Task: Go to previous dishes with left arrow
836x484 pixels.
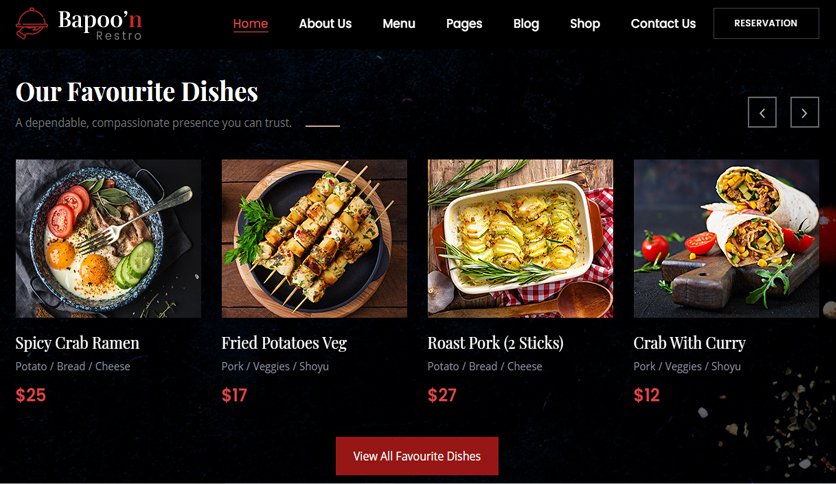Action: point(762,112)
